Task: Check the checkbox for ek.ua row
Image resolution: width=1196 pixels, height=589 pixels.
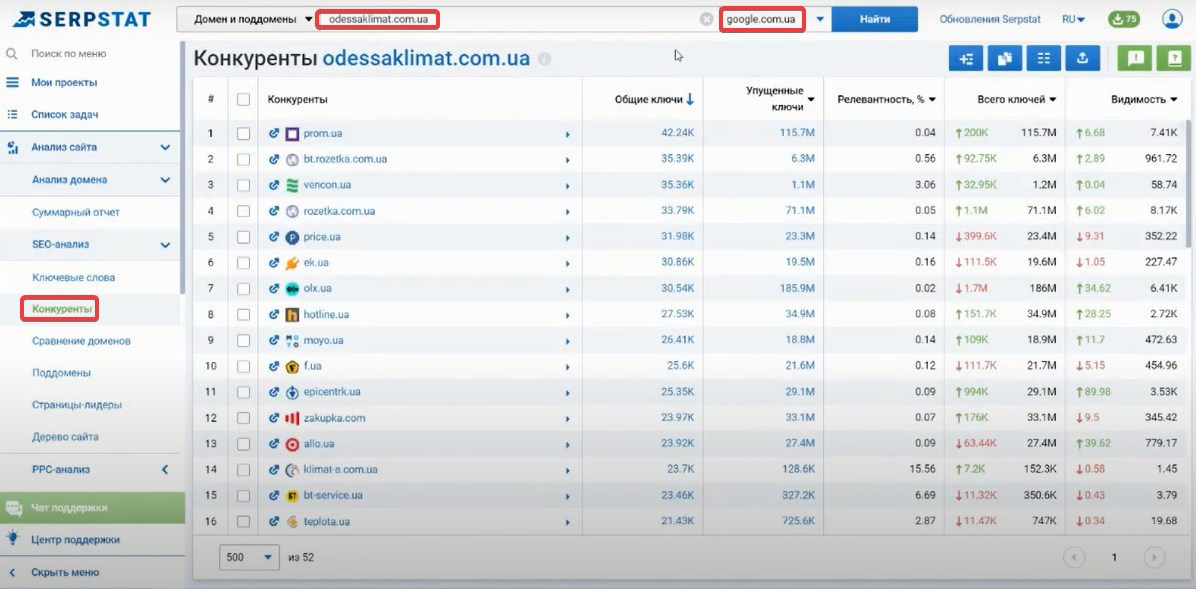Action: 243,263
